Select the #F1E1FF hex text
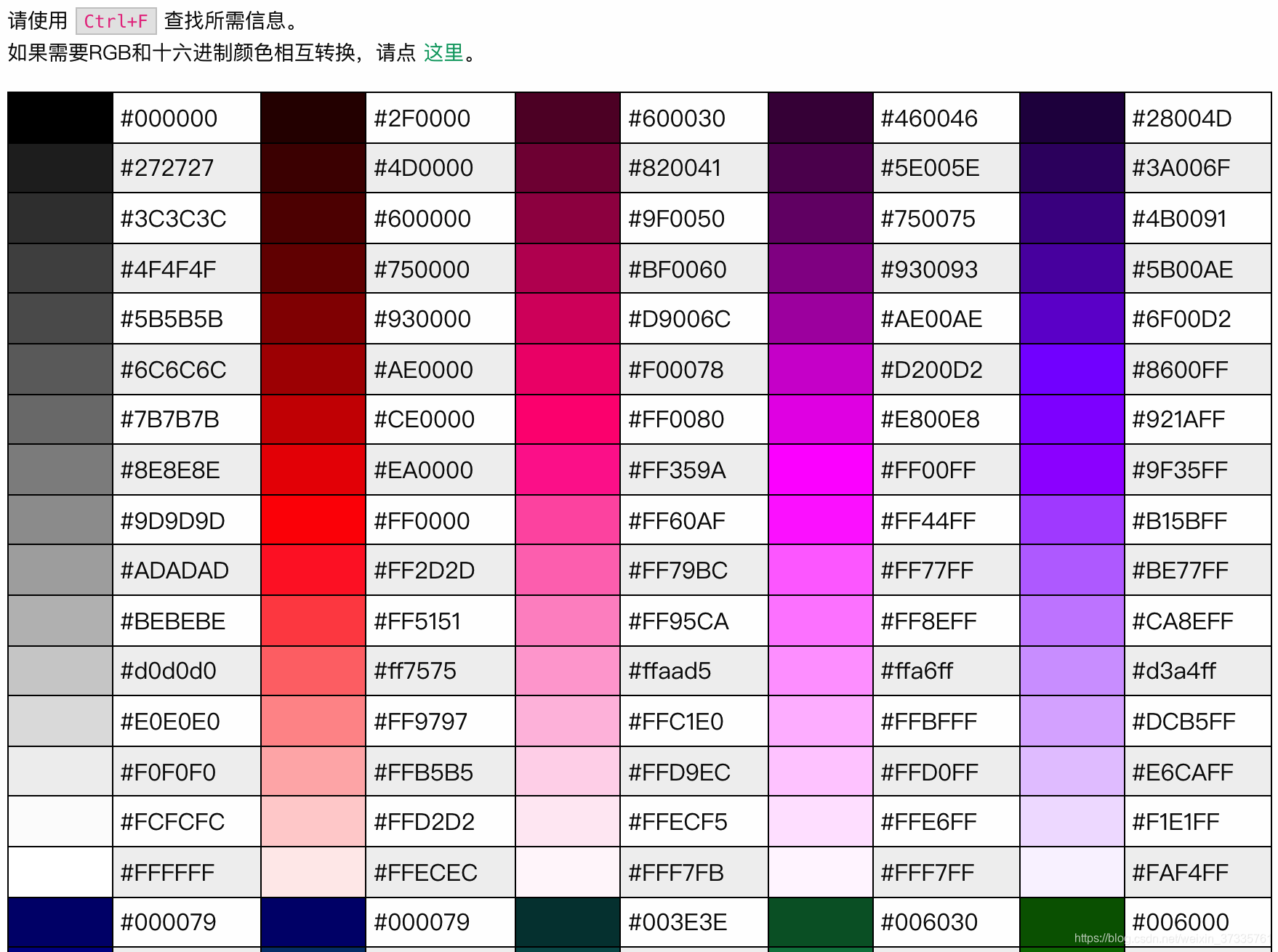Image resolution: width=1278 pixels, height=952 pixels. [x=1175, y=822]
